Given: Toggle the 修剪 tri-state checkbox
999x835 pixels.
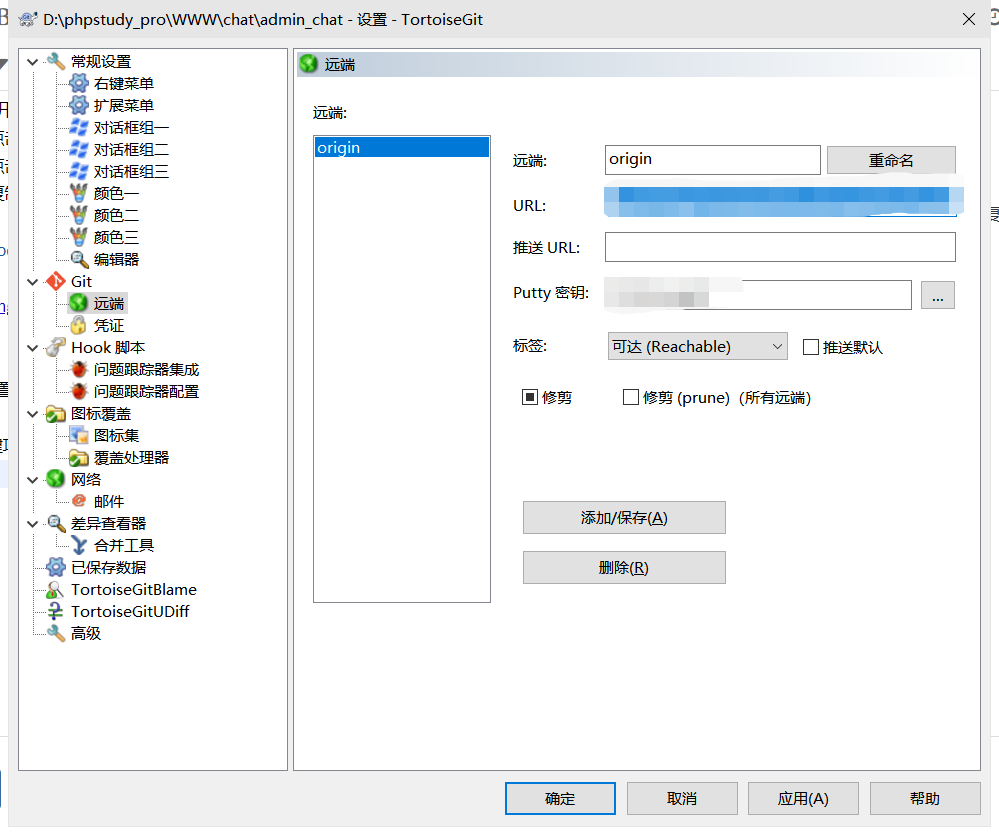Looking at the screenshot, I should (x=529, y=397).
